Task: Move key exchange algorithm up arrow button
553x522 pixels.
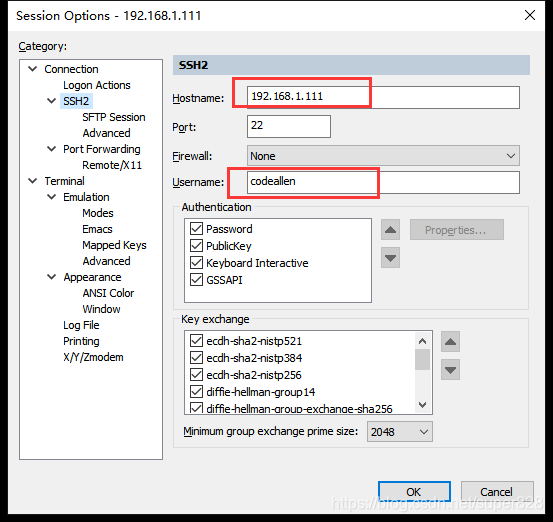Action: coord(450,341)
